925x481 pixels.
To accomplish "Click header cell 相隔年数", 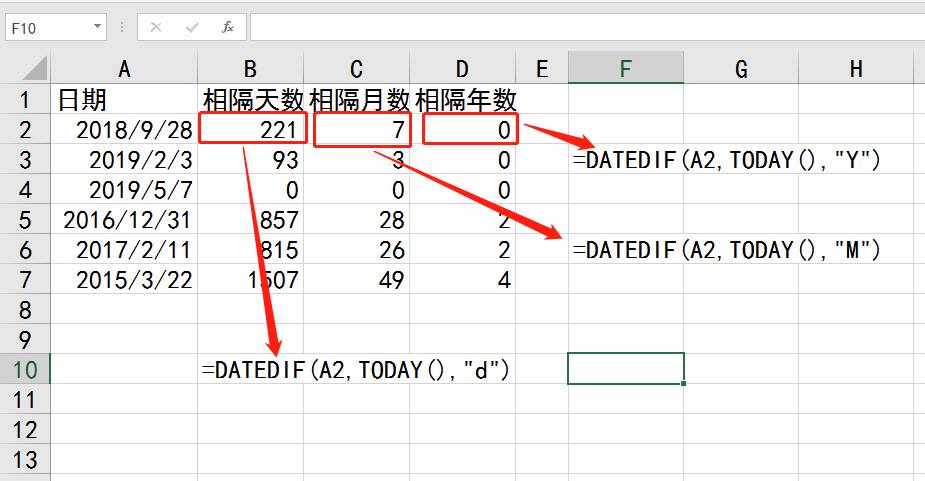I will coord(462,99).
